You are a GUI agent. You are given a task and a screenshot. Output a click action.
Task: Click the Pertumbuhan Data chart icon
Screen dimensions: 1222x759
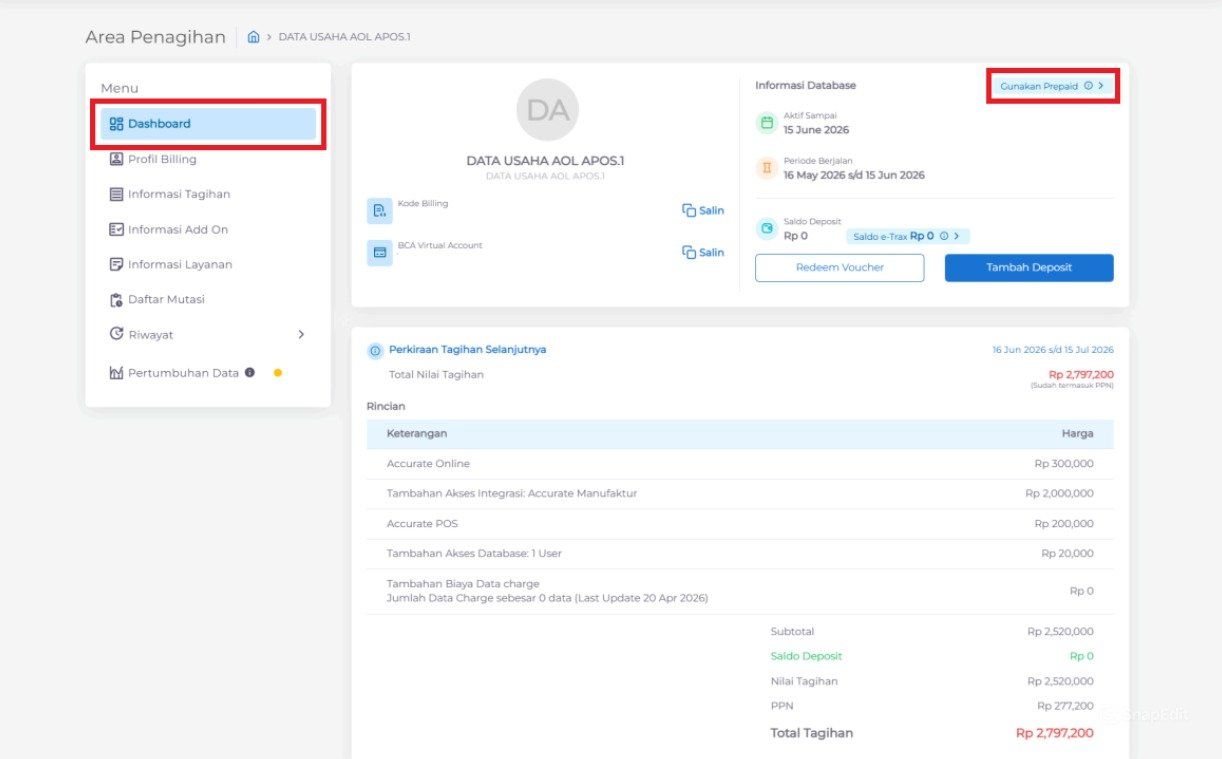click(116, 373)
